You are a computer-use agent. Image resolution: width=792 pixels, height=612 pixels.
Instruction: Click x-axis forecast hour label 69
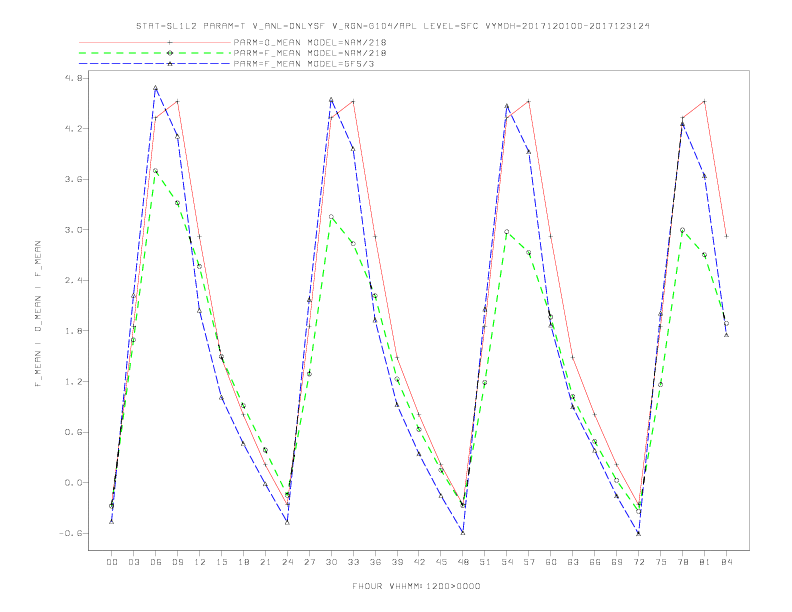(x=617, y=562)
